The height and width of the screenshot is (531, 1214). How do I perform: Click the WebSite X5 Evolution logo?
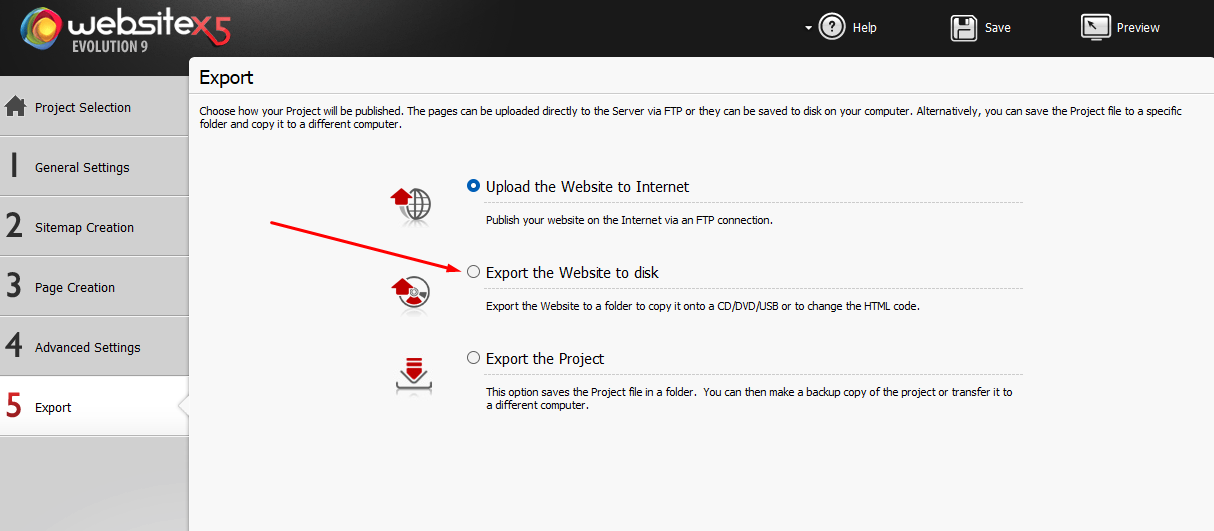[125, 28]
